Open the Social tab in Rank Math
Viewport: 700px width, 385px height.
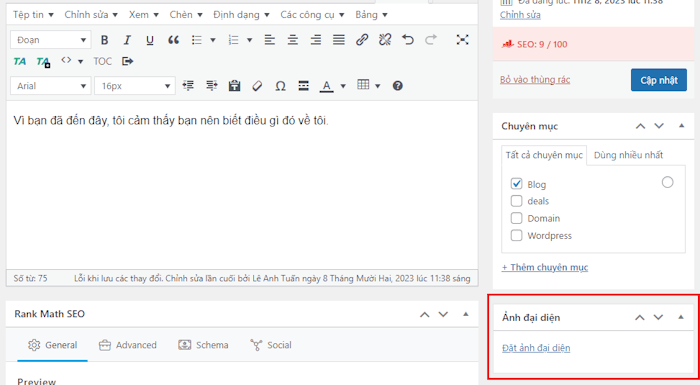point(271,345)
